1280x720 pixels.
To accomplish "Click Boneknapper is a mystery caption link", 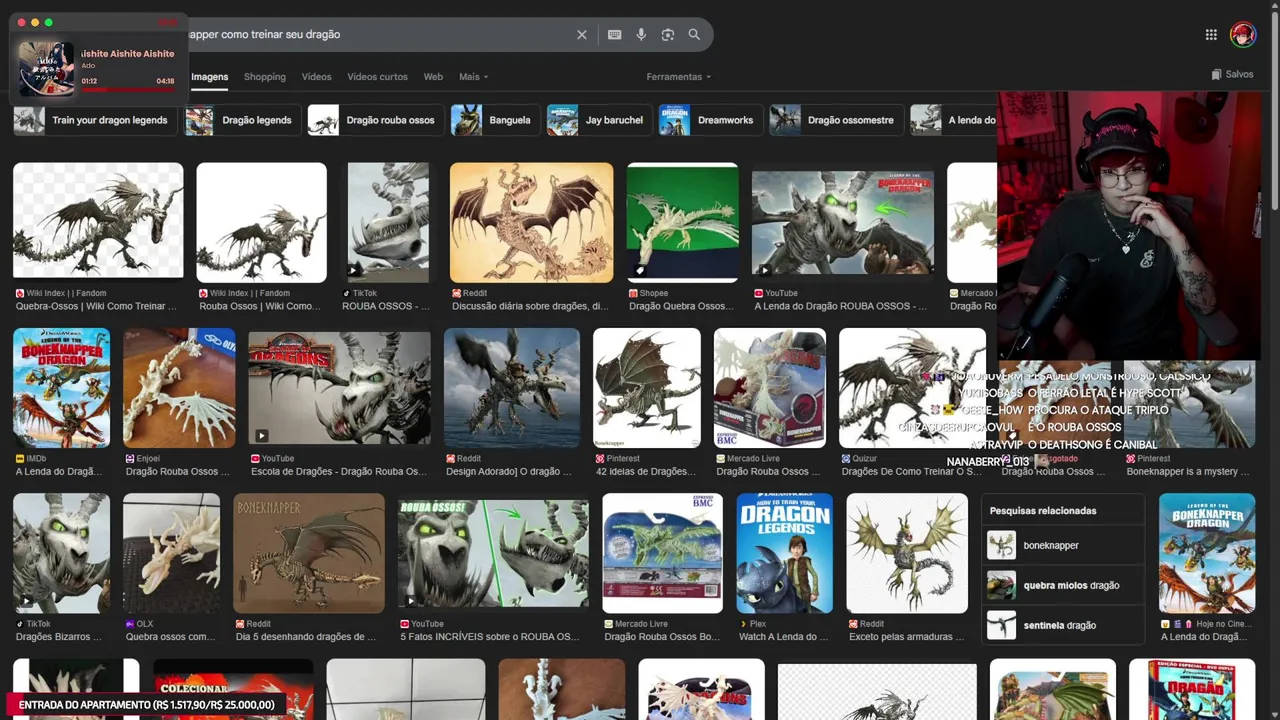I will pos(1188,471).
